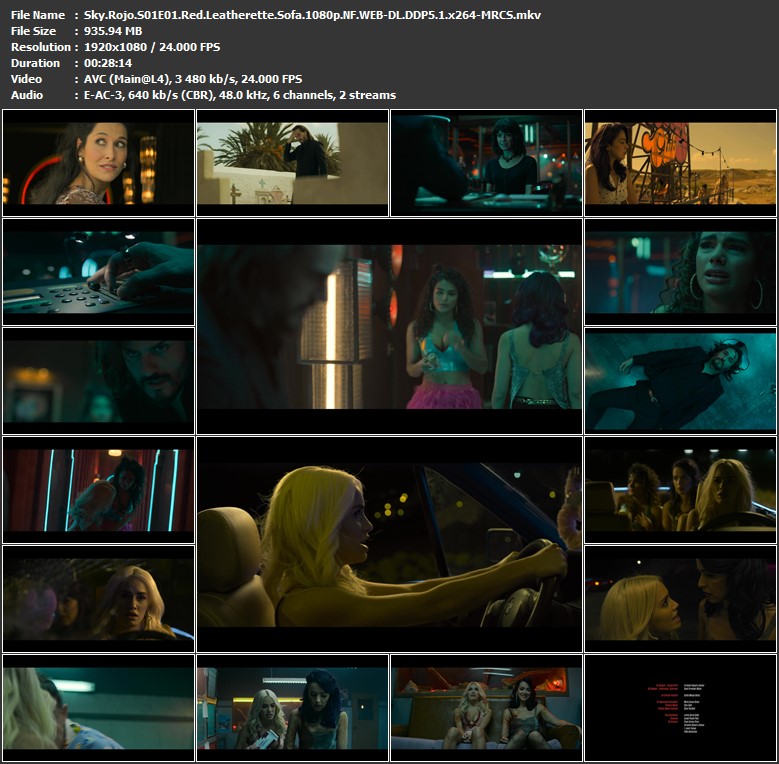The width and height of the screenshot is (779, 764).
Task: Open thumbnail of bearded man's dark close-up
Action: (x=98, y=381)
